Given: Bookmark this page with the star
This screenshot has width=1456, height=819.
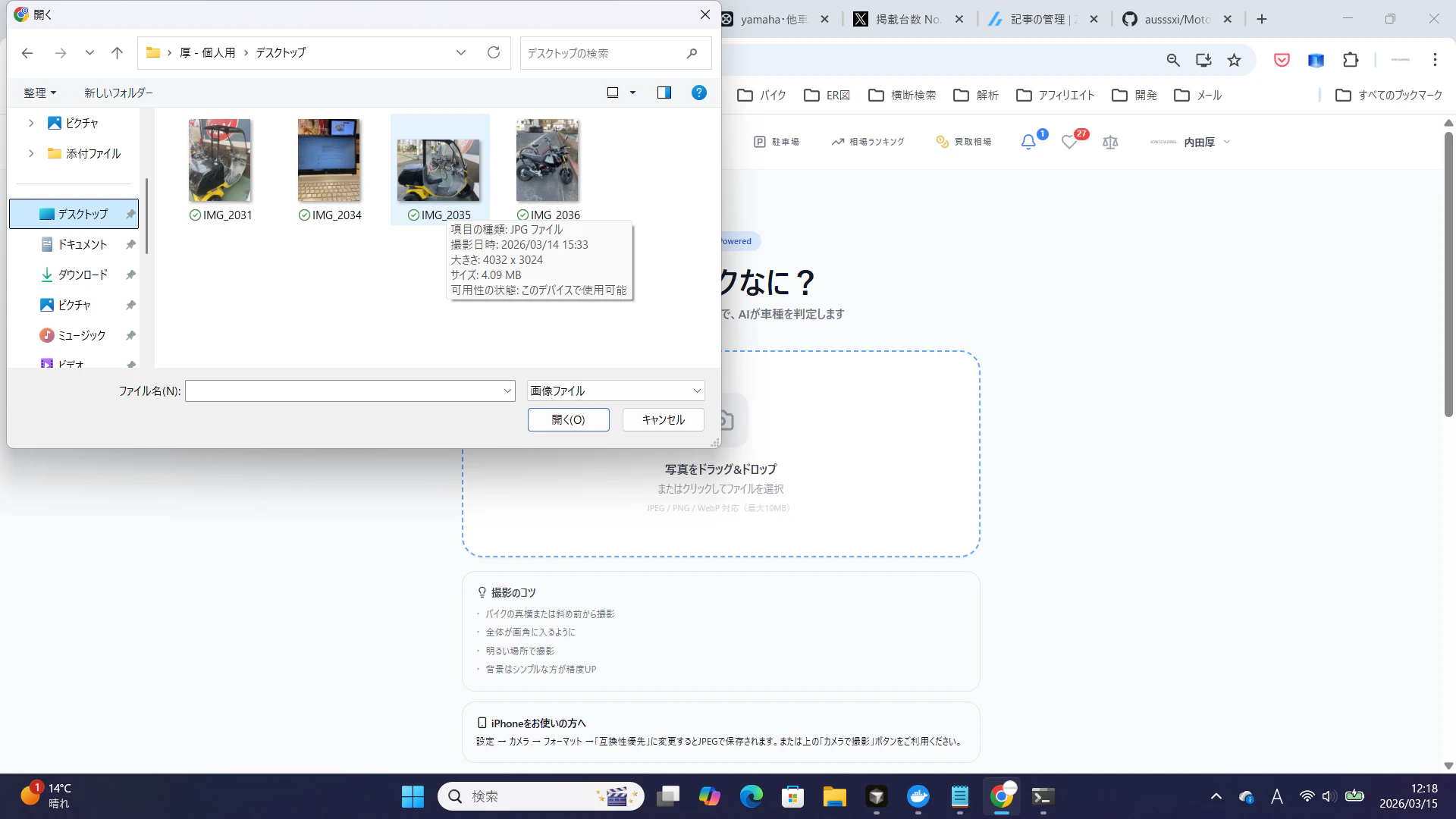Looking at the screenshot, I should [x=1235, y=60].
